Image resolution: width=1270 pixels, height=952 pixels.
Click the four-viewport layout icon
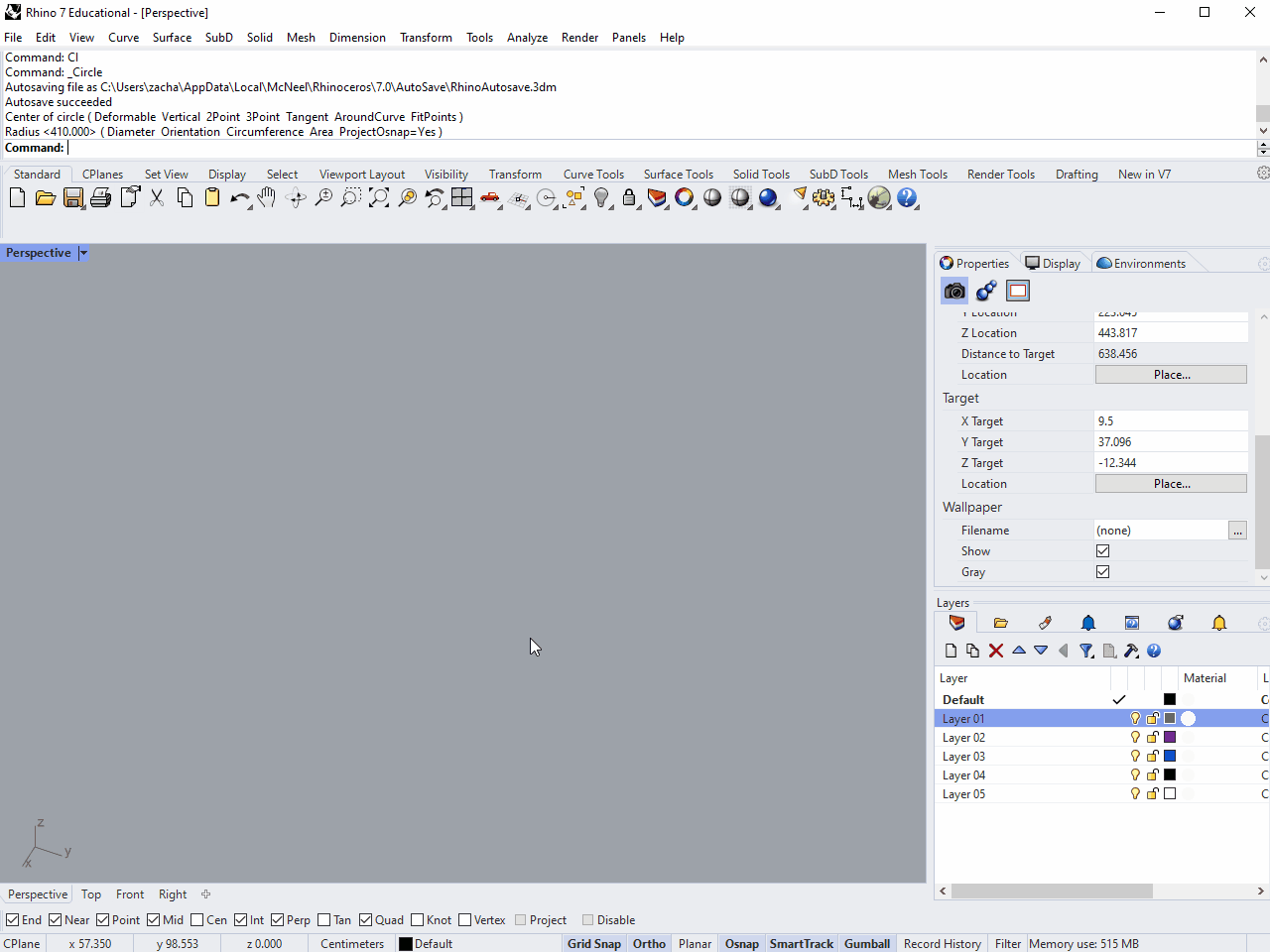[x=462, y=198]
